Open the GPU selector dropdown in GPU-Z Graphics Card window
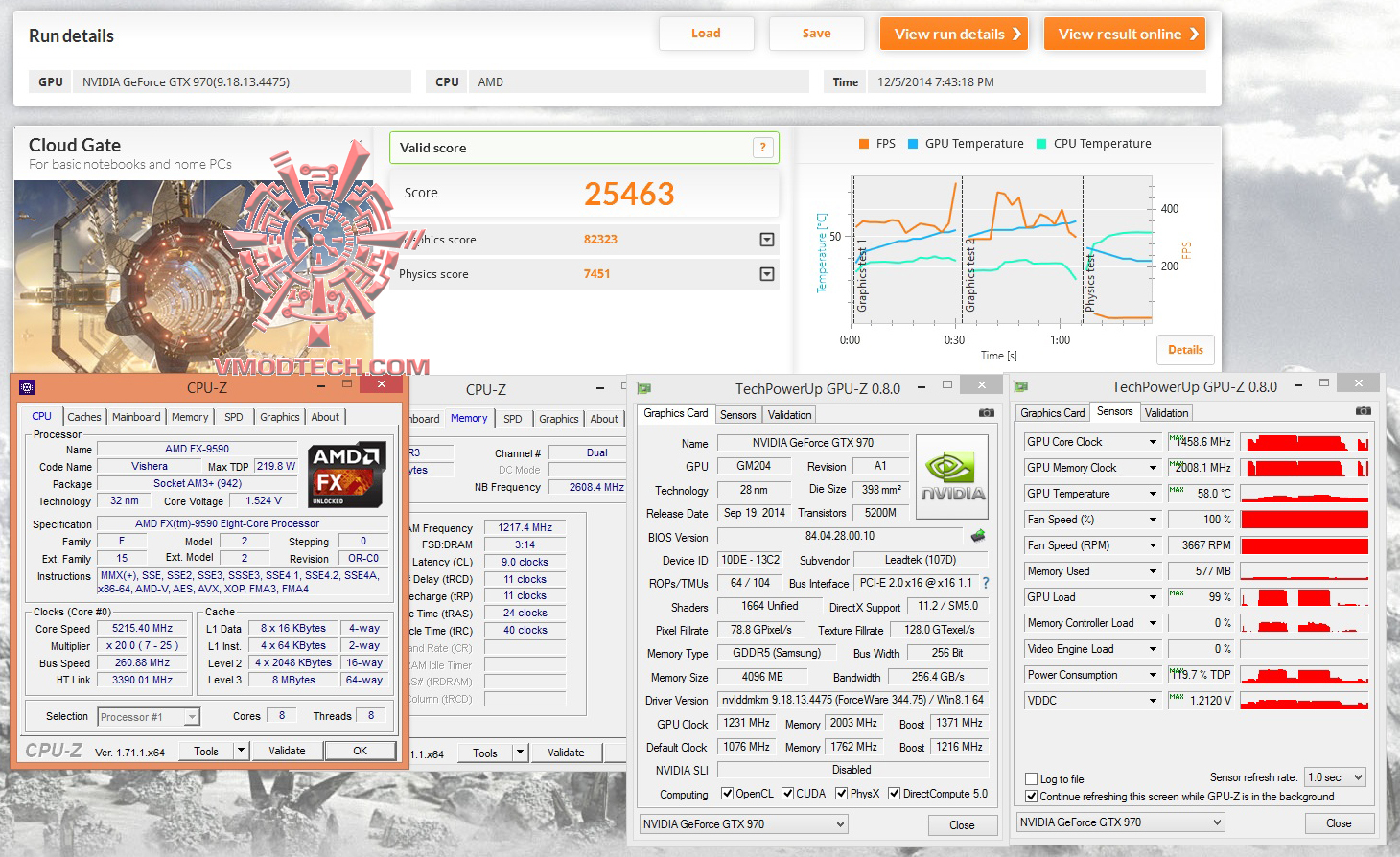 point(744,824)
